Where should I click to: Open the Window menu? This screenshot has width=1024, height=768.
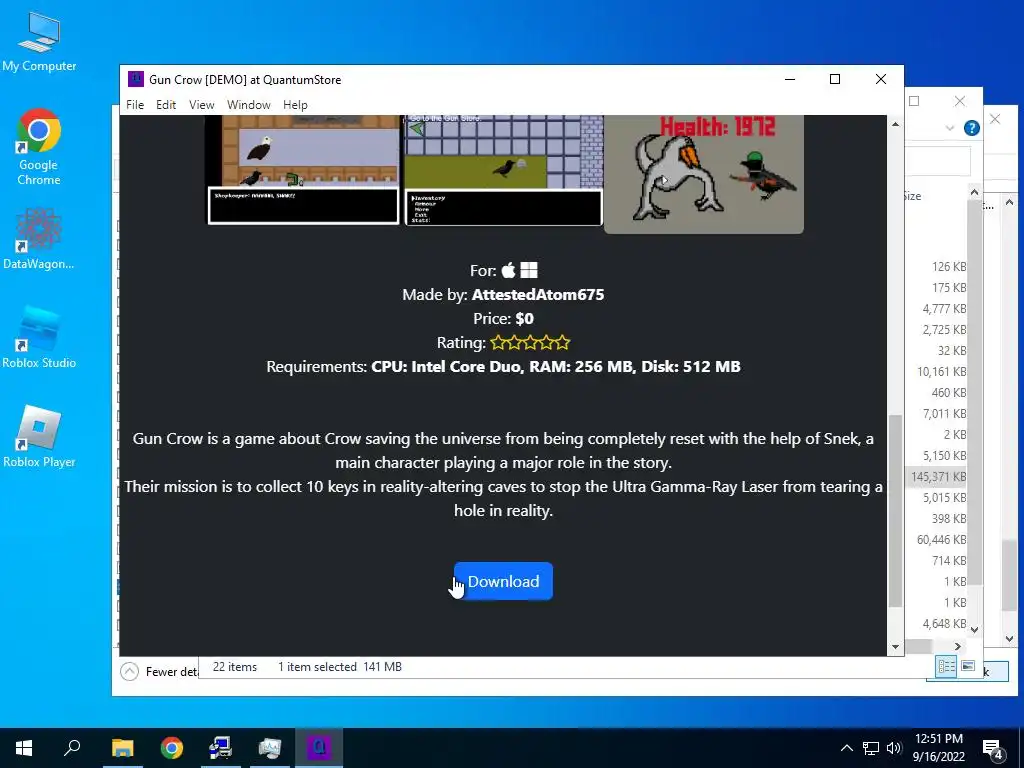[x=249, y=104]
